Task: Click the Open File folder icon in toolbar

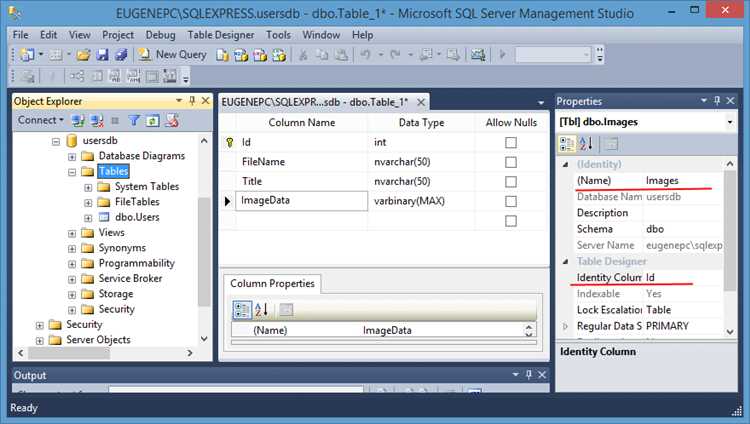Action: click(83, 55)
